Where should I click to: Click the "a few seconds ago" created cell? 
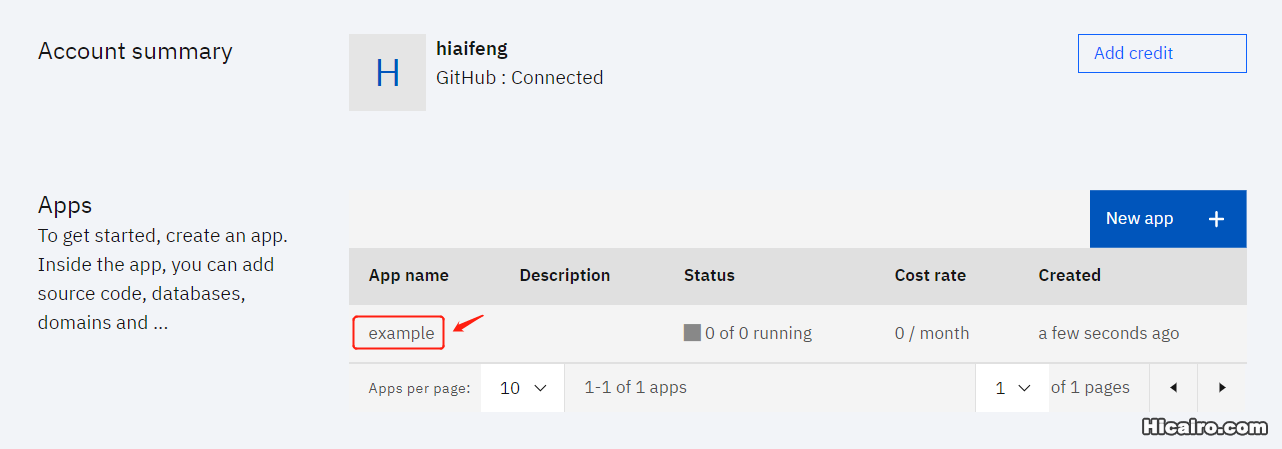click(1108, 333)
